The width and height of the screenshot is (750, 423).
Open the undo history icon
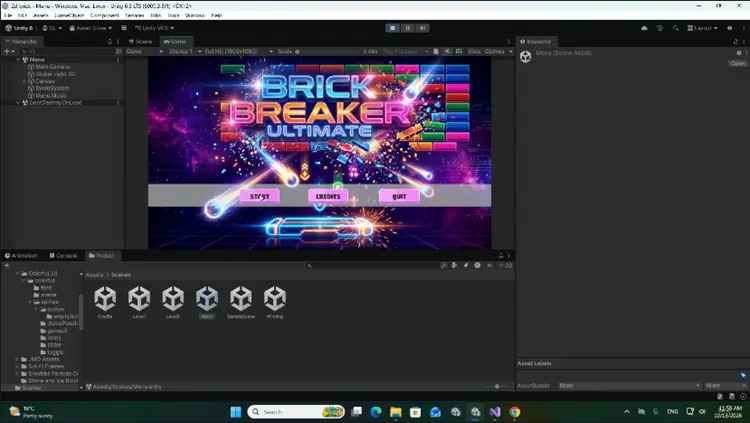tap(660, 28)
